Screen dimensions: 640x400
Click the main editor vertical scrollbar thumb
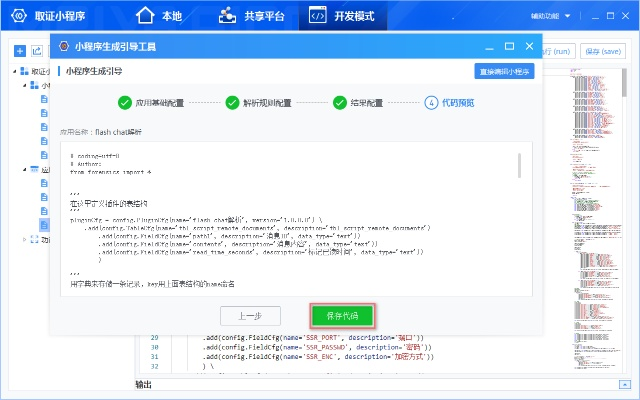[x=624, y=82]
